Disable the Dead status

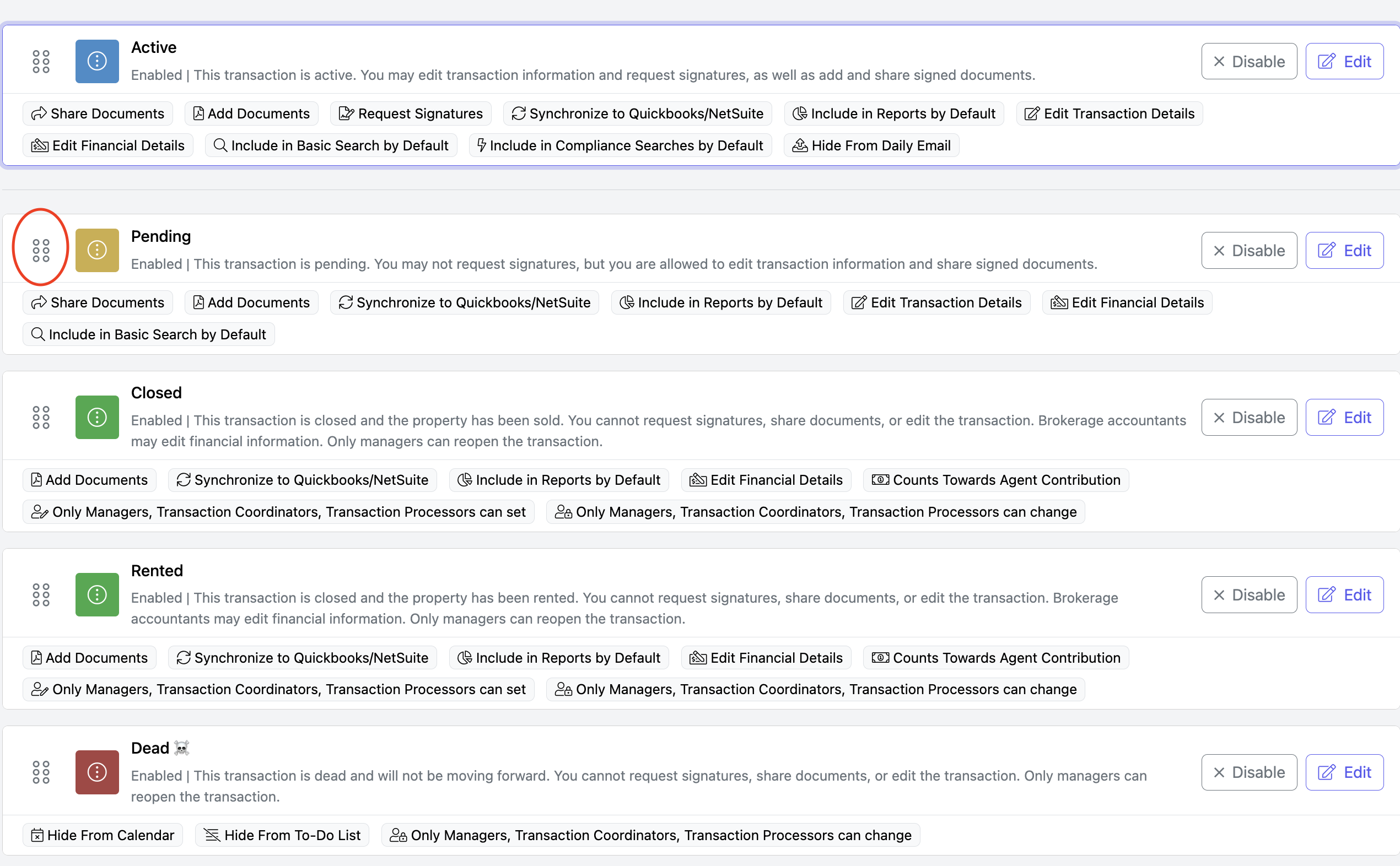pos(1249,772)
